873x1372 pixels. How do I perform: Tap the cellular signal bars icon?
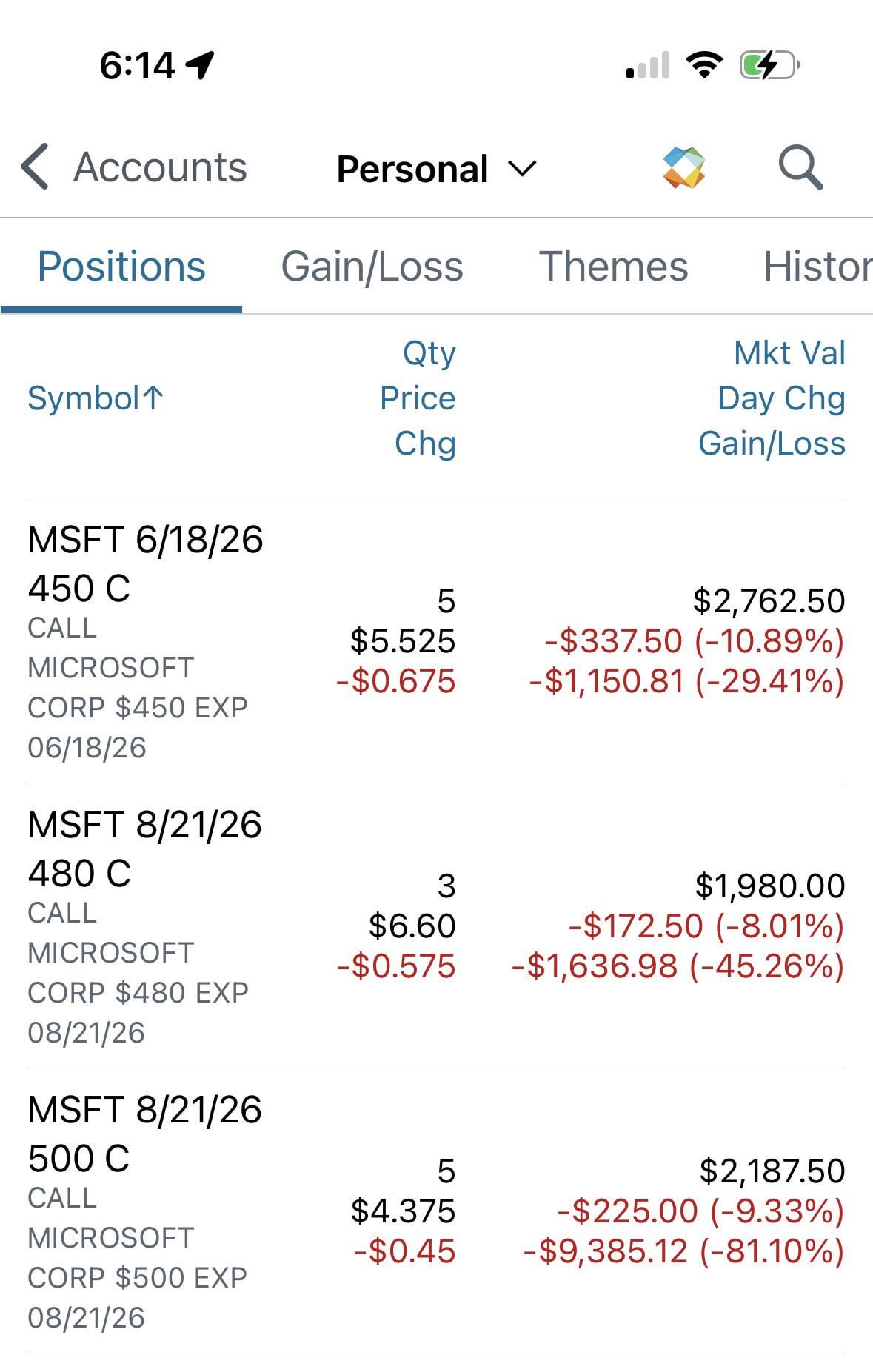(x=648, y=66)
